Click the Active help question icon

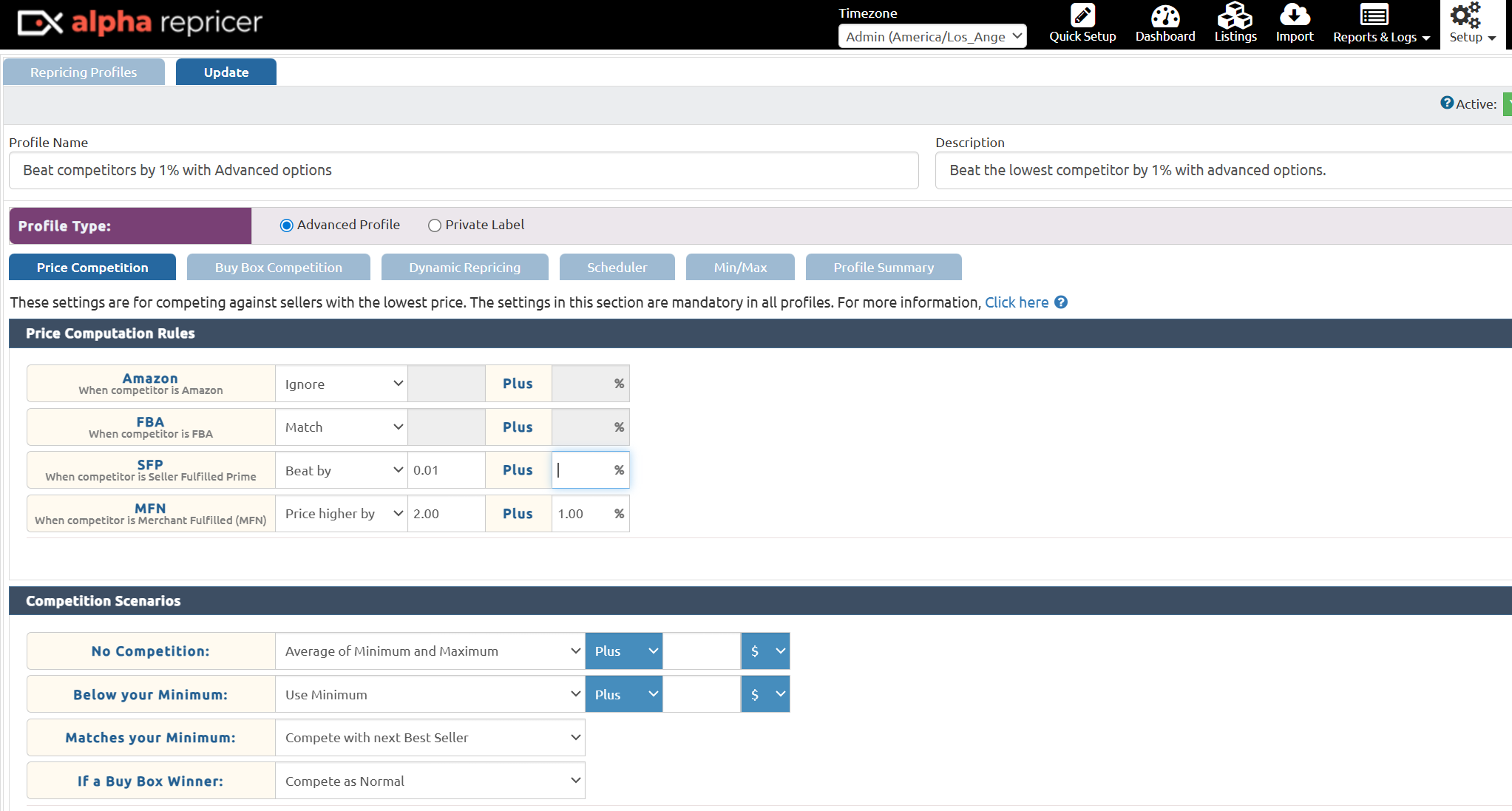coord(1447,103)
